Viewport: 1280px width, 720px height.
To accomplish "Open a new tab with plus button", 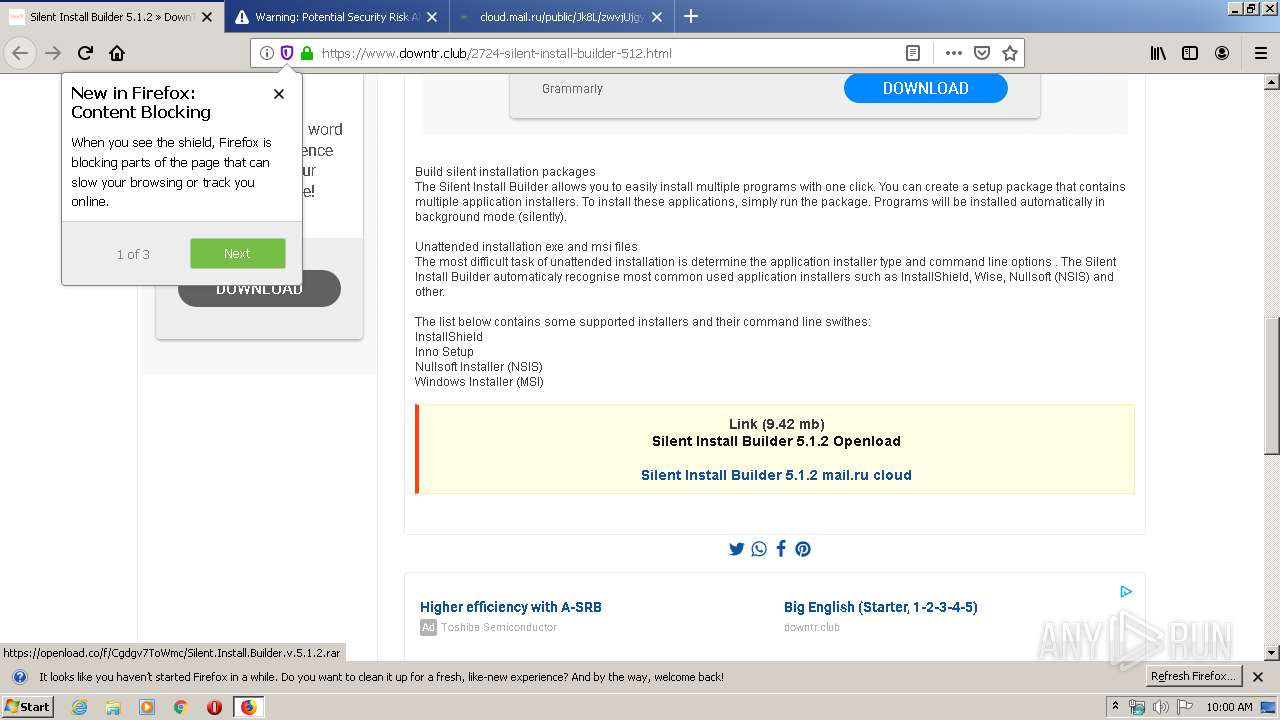I will (691, 16).
